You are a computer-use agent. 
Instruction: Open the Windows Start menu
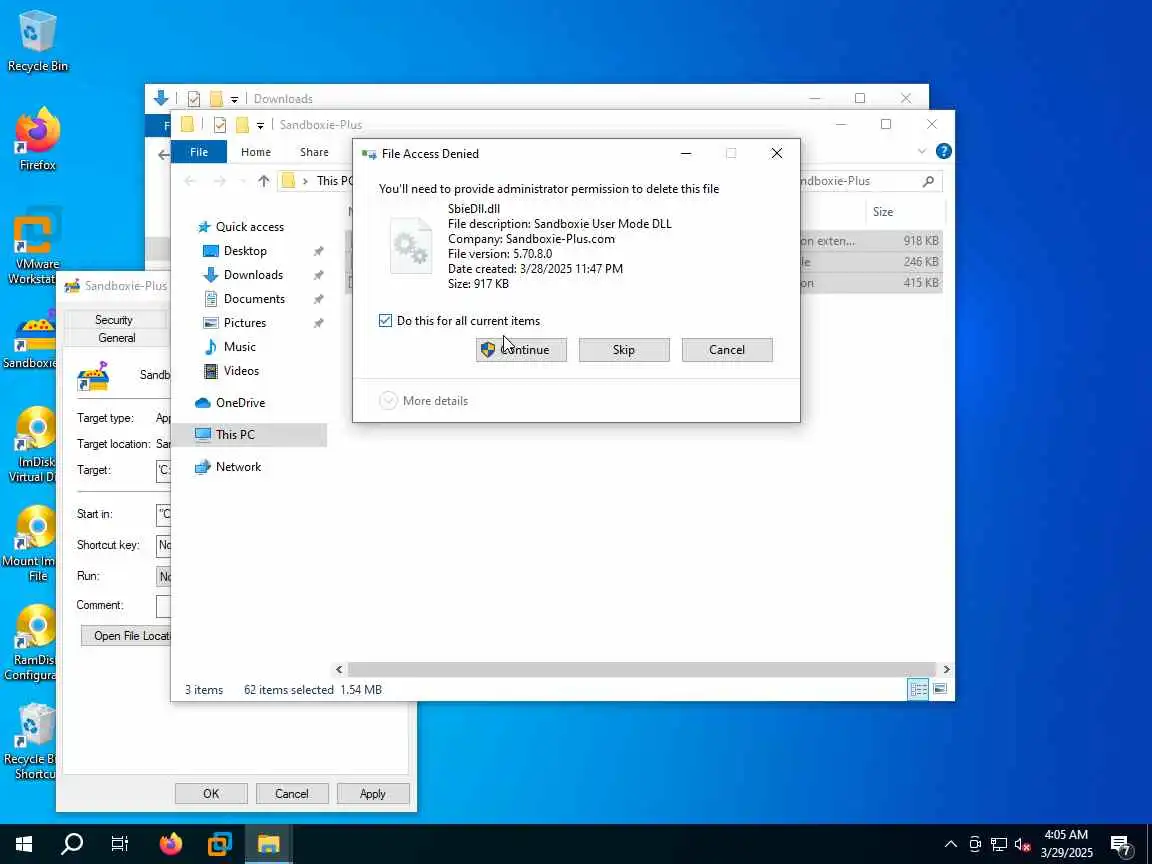pyautogui.click(x=24, y=843)
